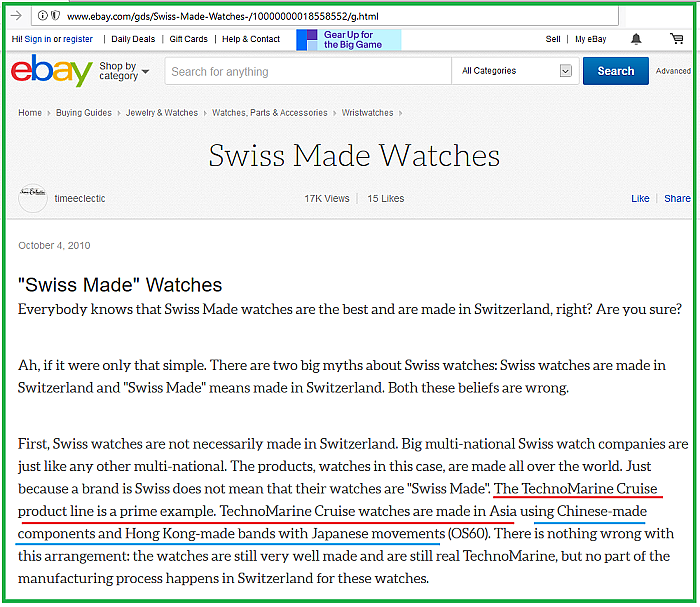This screenshot has width=700, height=607.
Task: Click the register link
Action: click(78, 39)
